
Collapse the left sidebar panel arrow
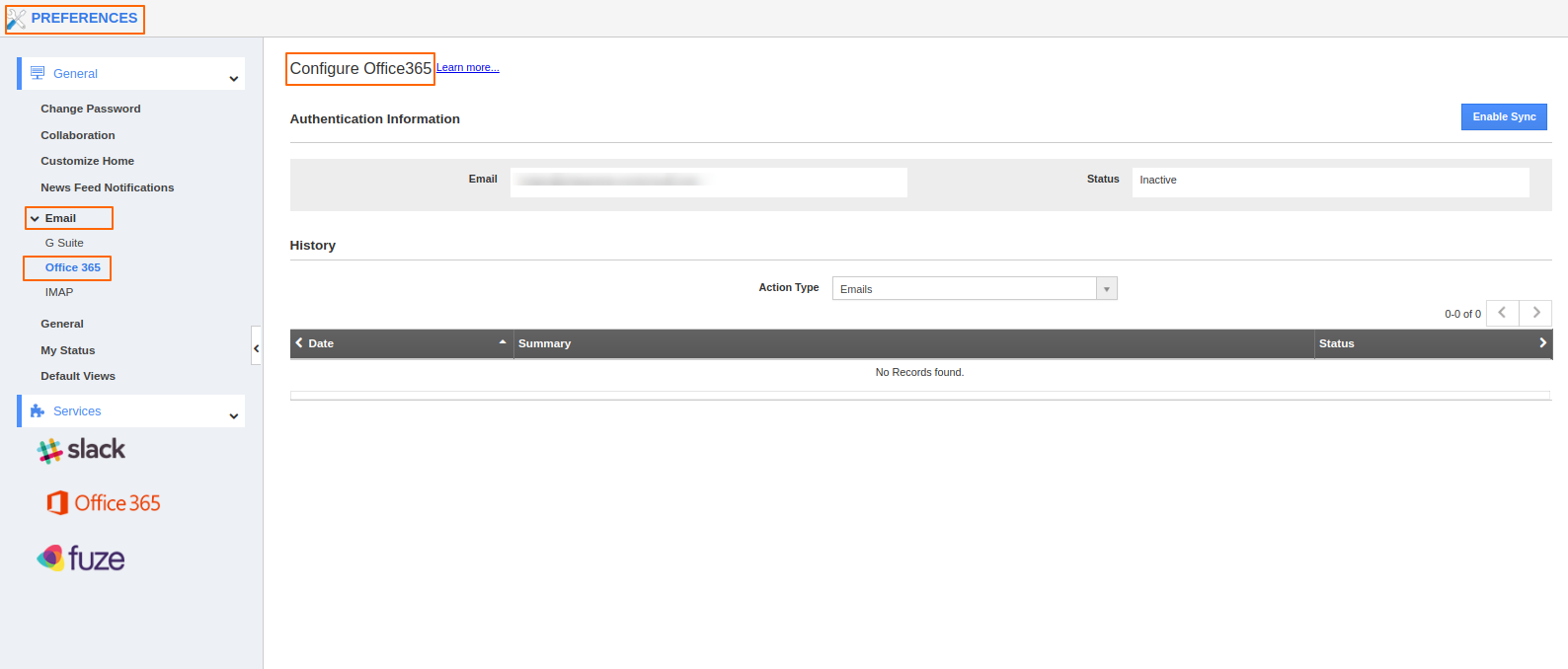[257, 346]
